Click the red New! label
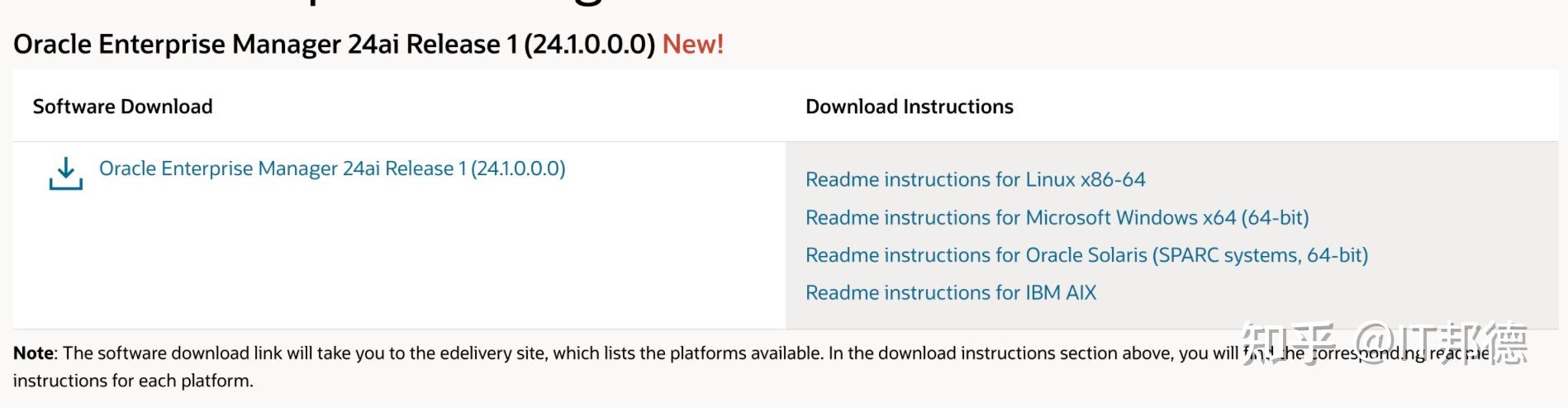This screenshot has height=408, width=1568. click(x=692, y=44)
